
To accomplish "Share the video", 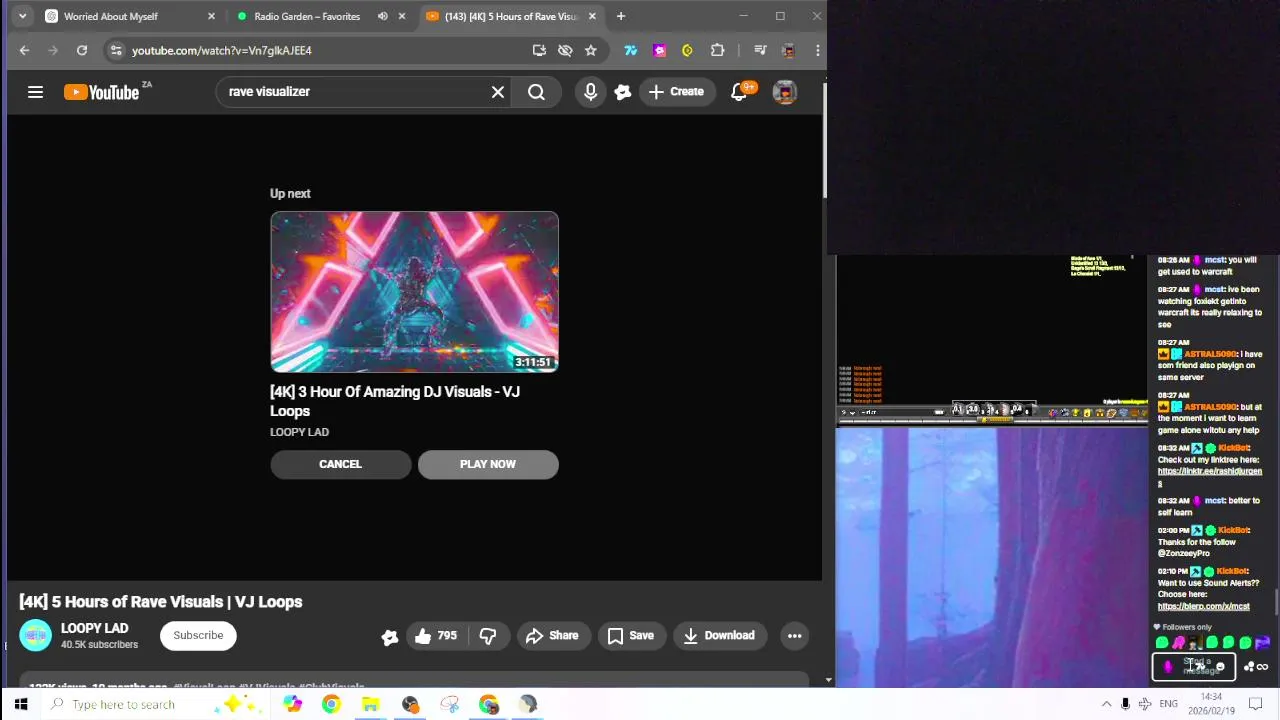I will (552, 635).
